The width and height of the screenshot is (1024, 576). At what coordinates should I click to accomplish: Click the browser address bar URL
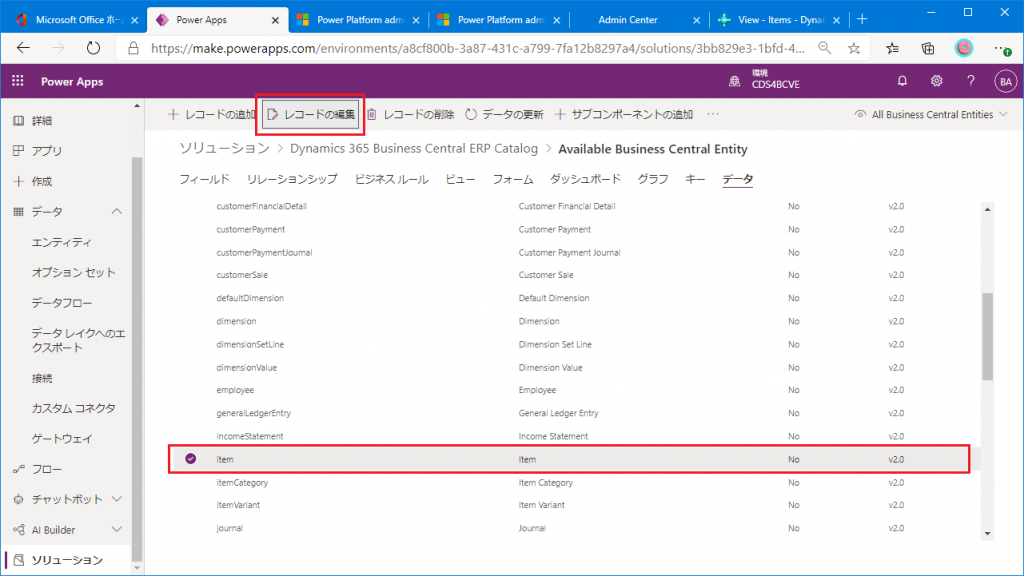point(477,48)
